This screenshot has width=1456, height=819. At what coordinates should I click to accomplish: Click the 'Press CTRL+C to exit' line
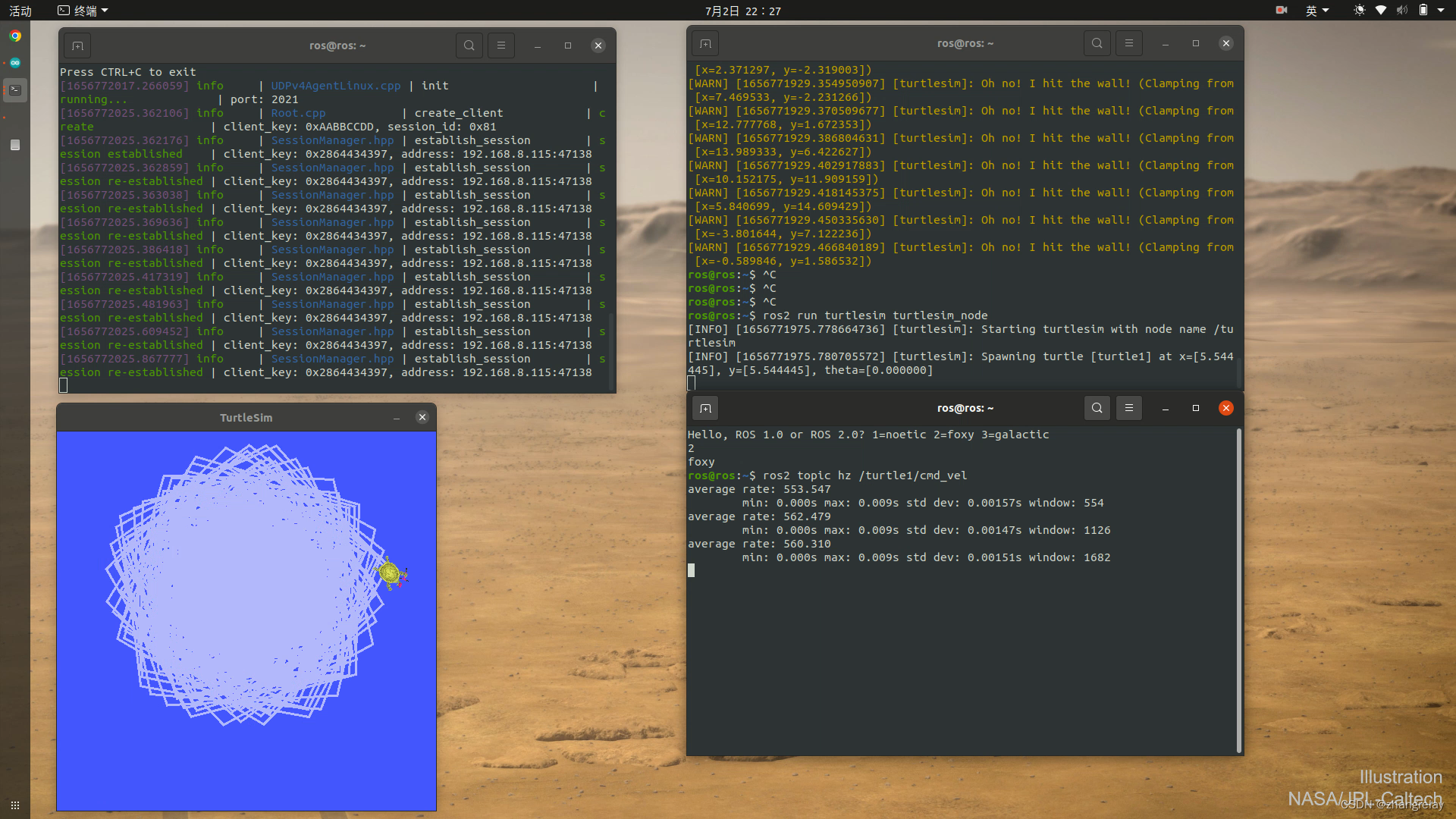(128, 72)
